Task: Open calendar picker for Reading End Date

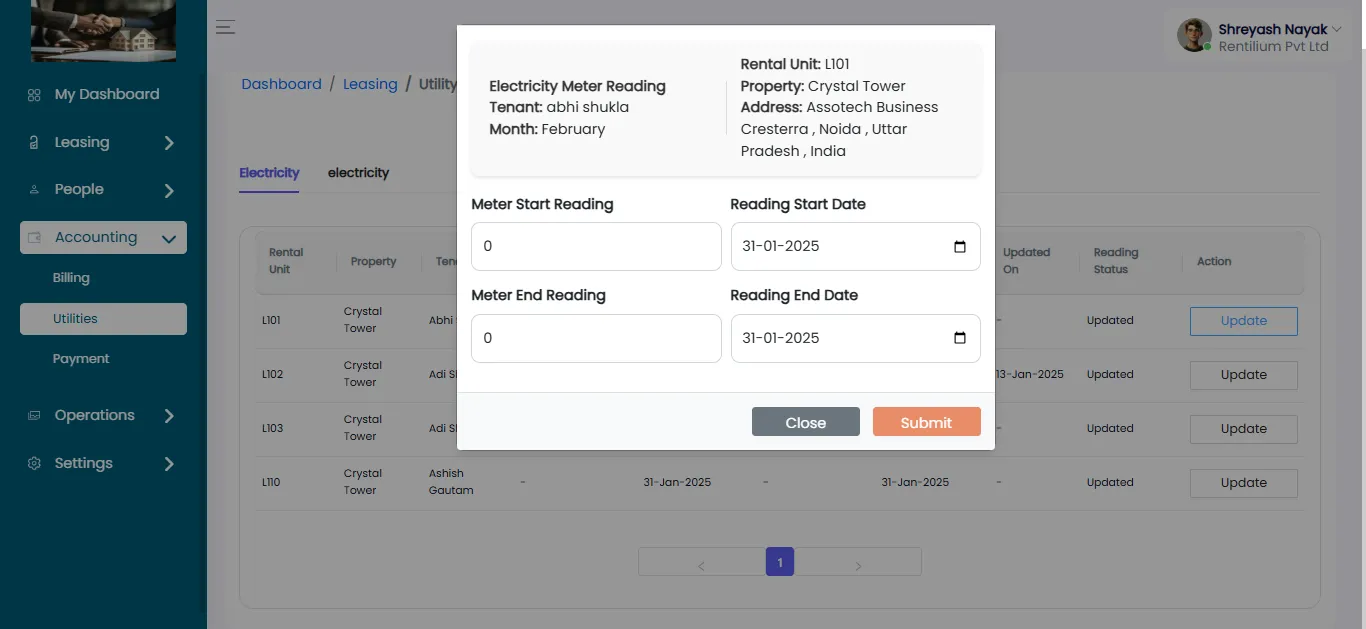Action: click(960, 339)
